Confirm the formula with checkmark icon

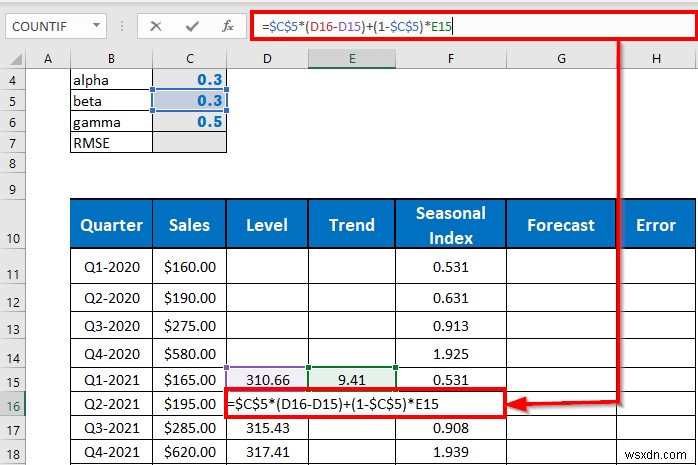[x=192, y=26]
